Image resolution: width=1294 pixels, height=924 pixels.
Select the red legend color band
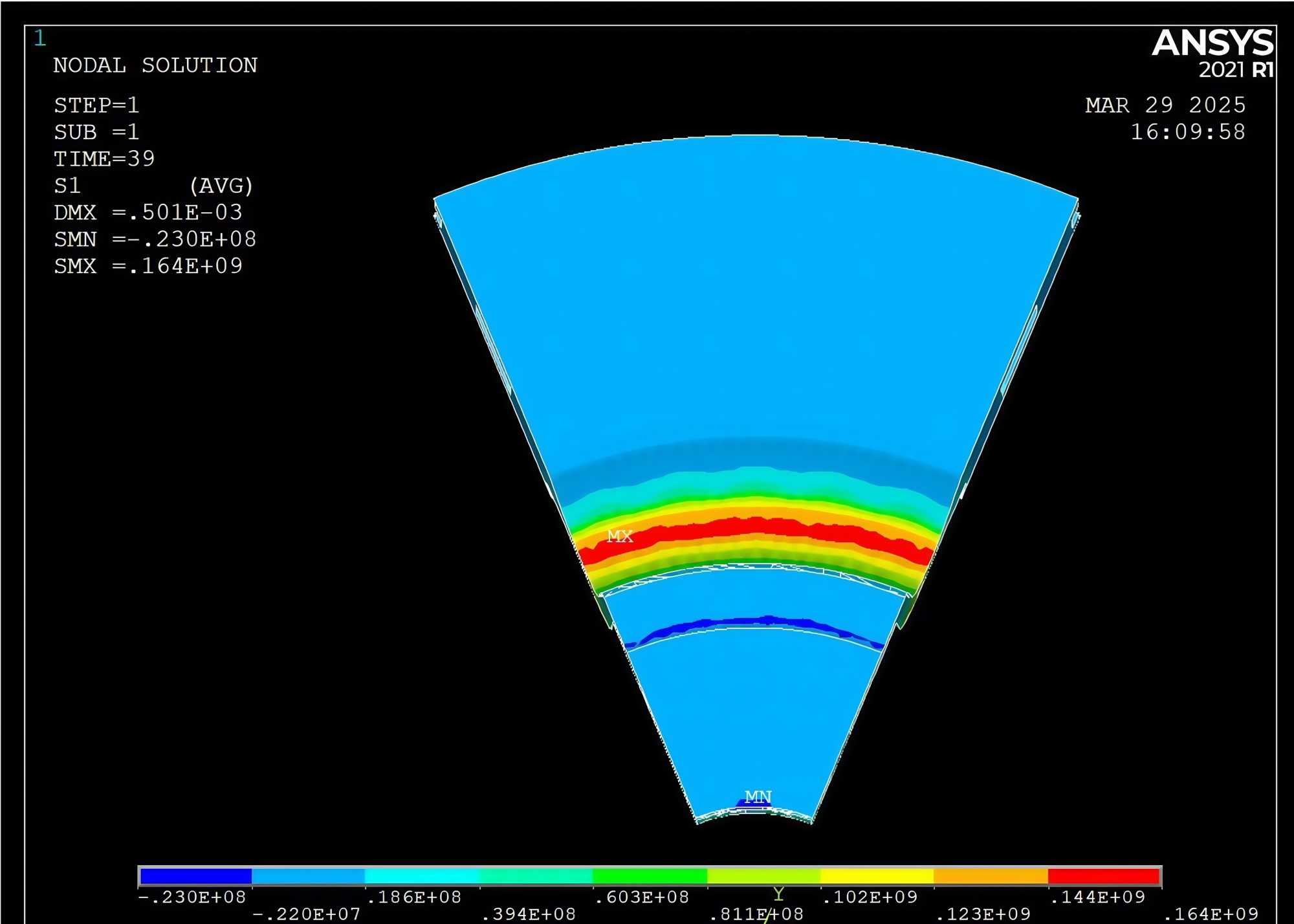click(1104, 876)
